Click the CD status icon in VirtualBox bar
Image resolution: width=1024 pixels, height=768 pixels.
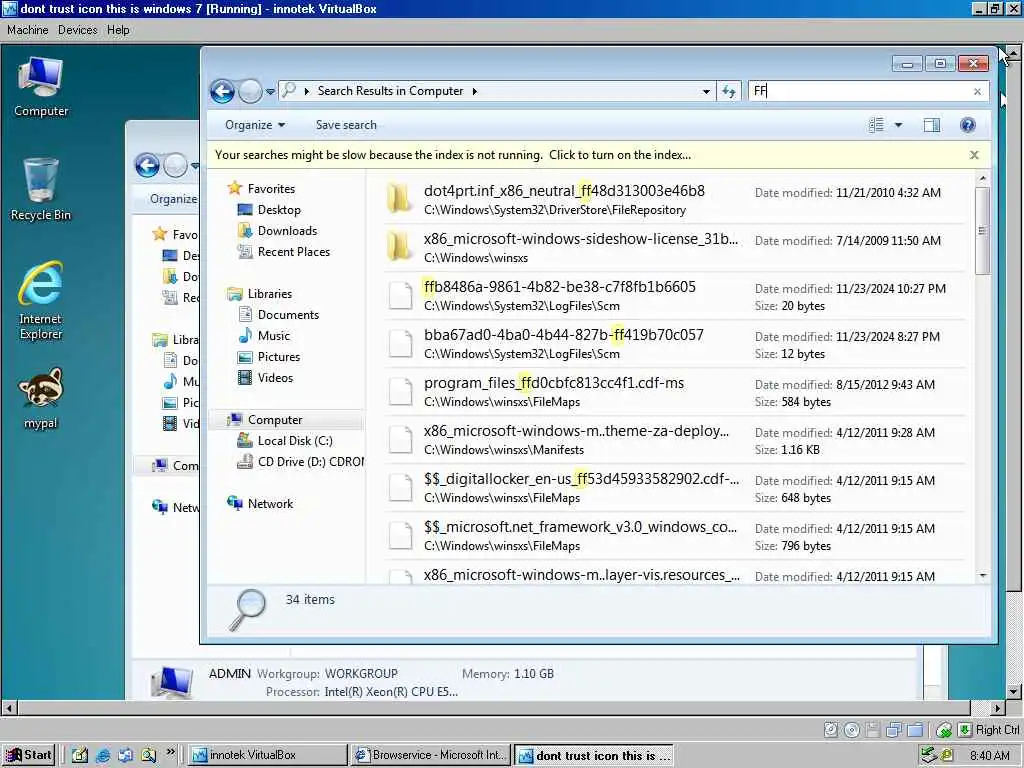click(x=852, y=729)
